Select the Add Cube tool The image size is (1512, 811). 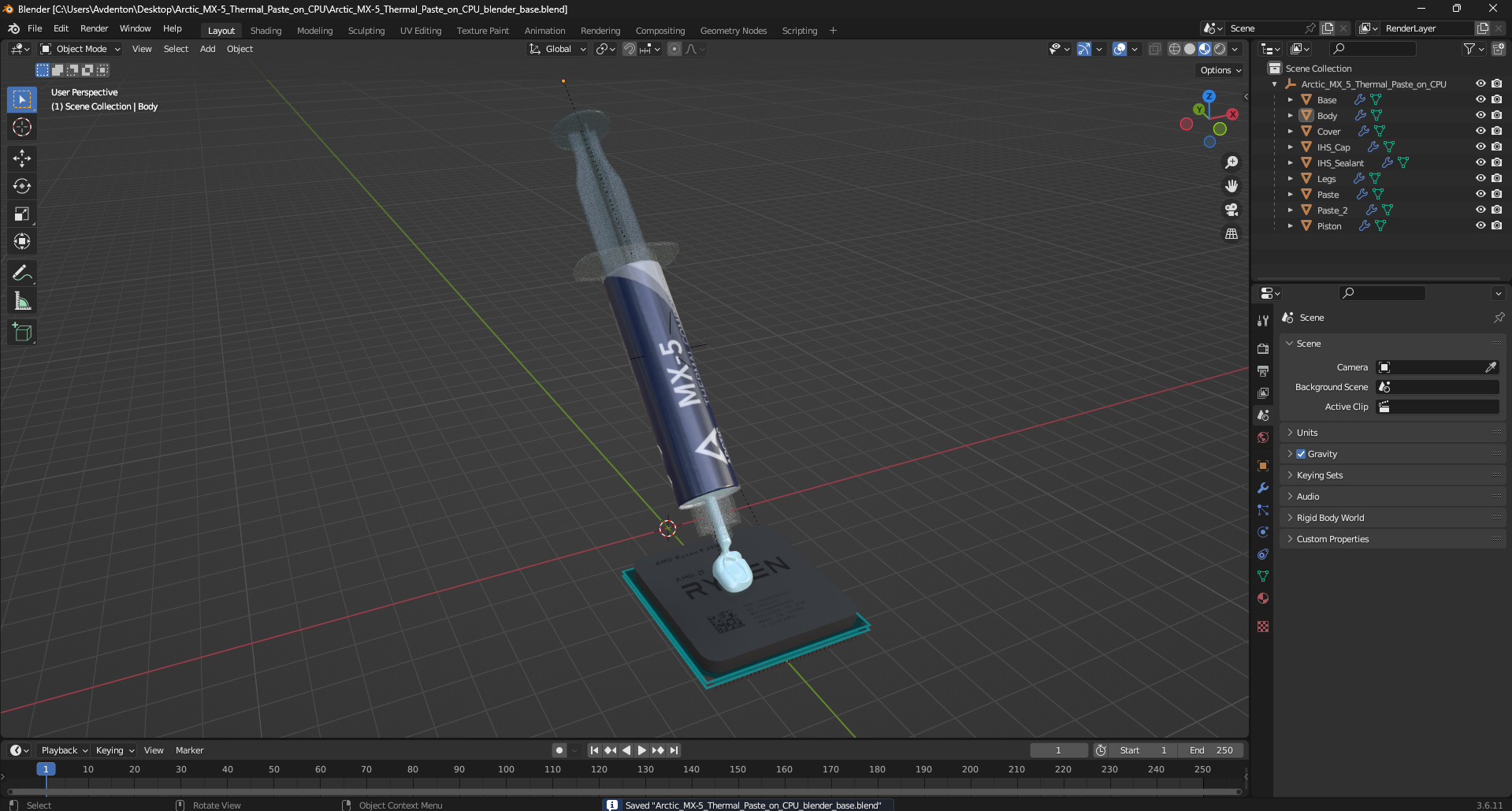(x=22, y=333)
